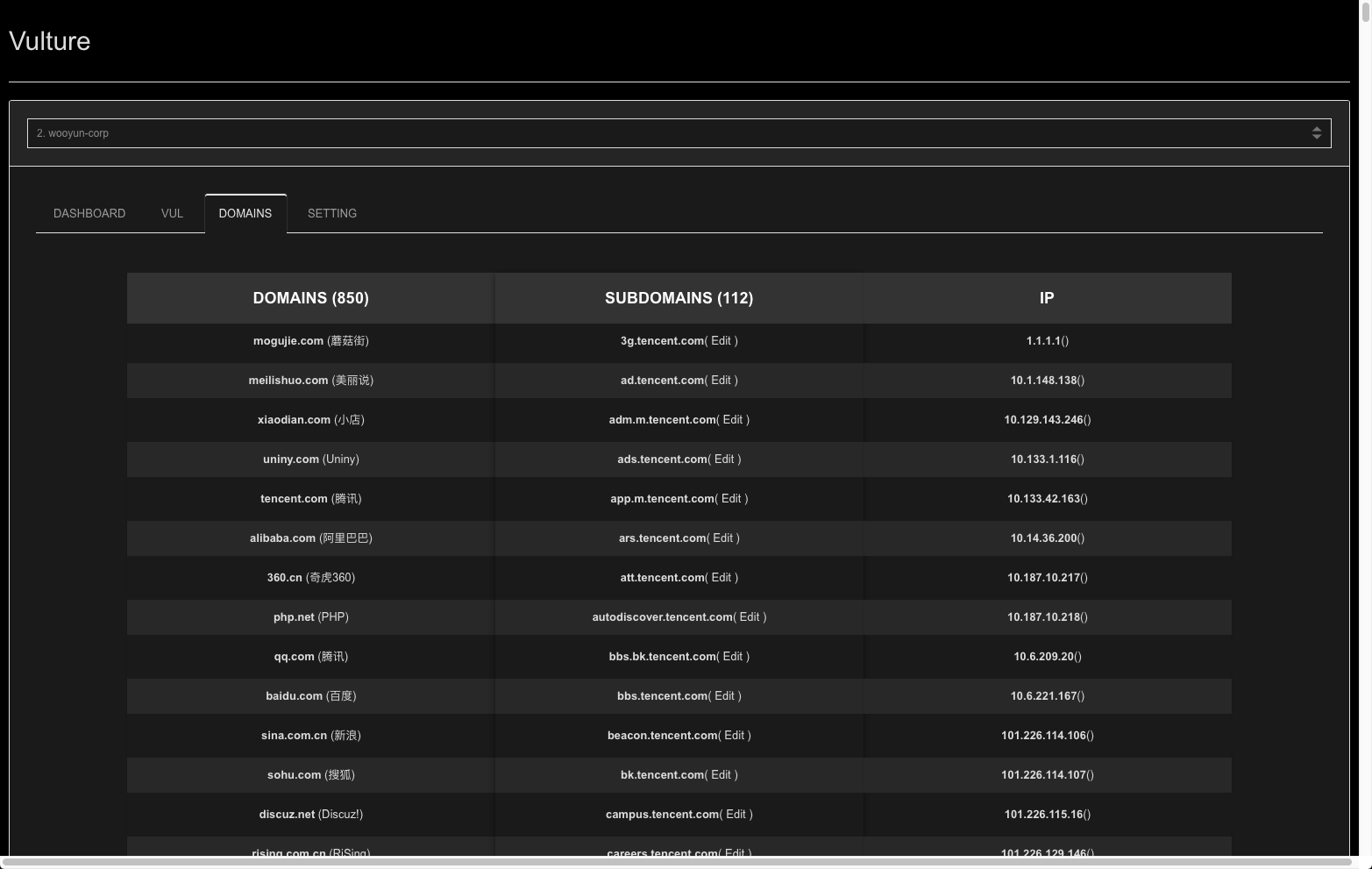Viewport: 1372px width, 869px height.
Task: Edit the ad.tencent.com subdomain
Action: click(x=721, y=381)
